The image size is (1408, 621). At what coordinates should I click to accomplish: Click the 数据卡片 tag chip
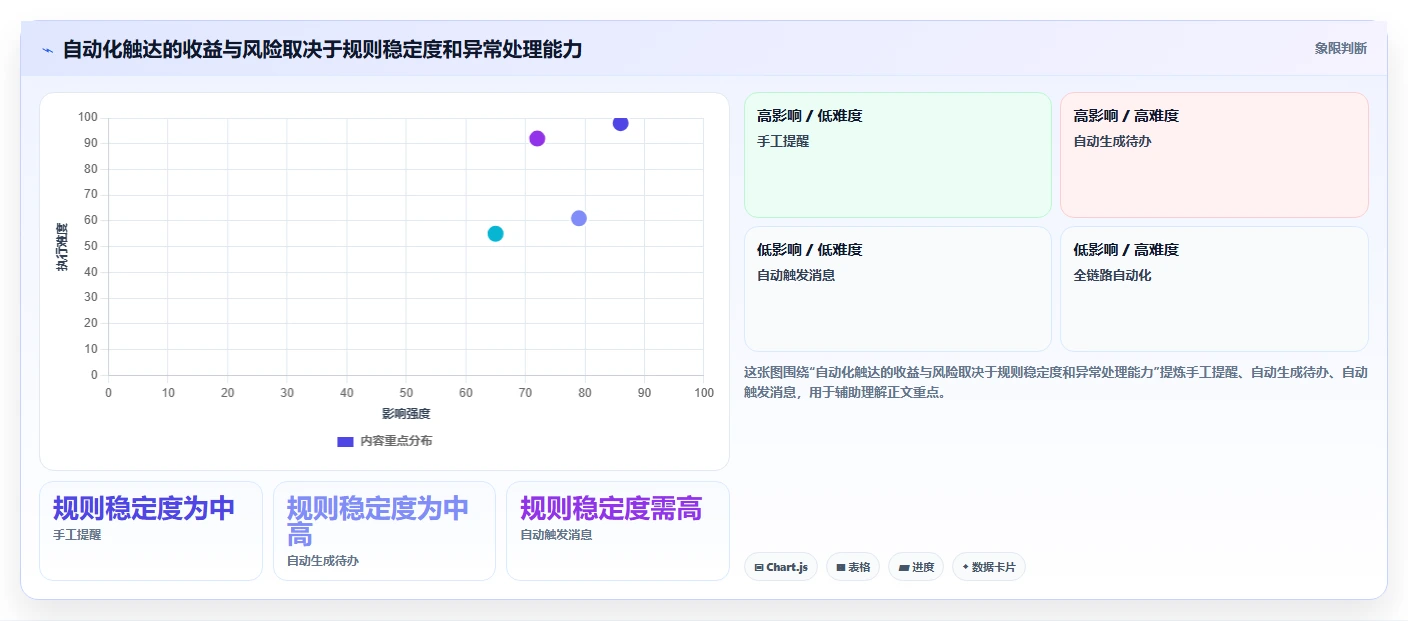click(x=988, y=567)
